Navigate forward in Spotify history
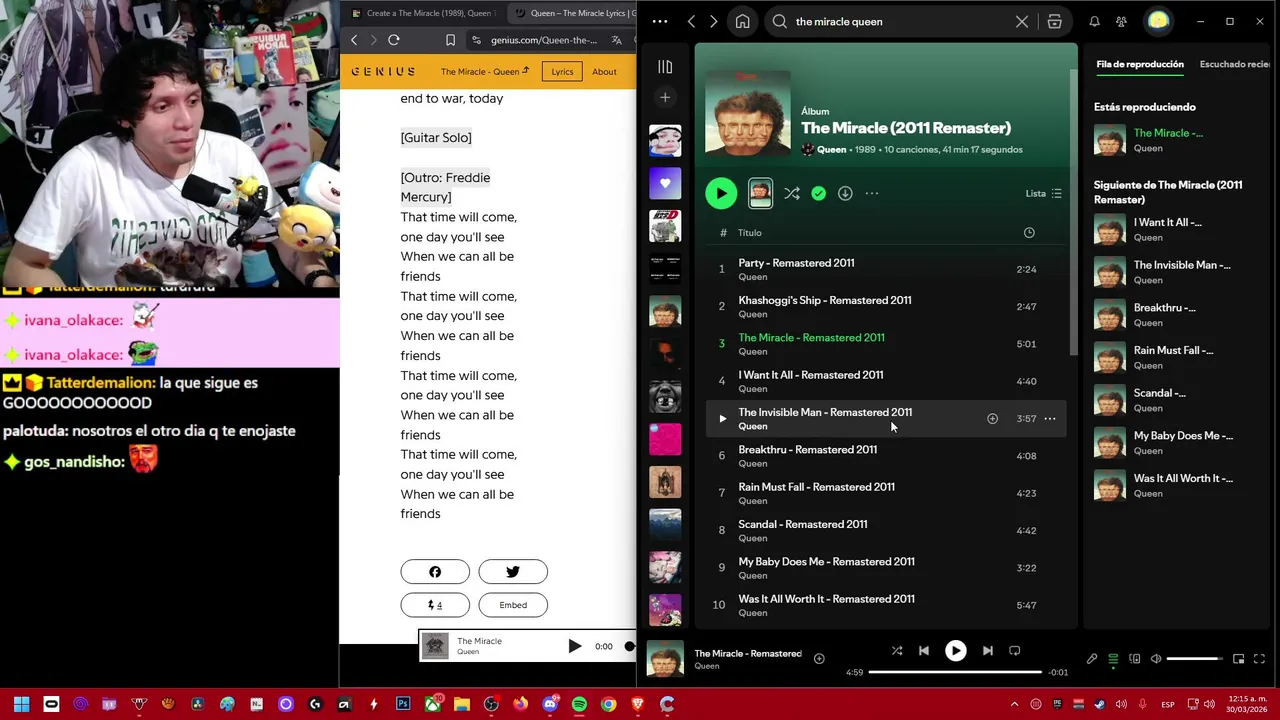The width and height of the screenshot is (1280, 720). click(713, 21)
